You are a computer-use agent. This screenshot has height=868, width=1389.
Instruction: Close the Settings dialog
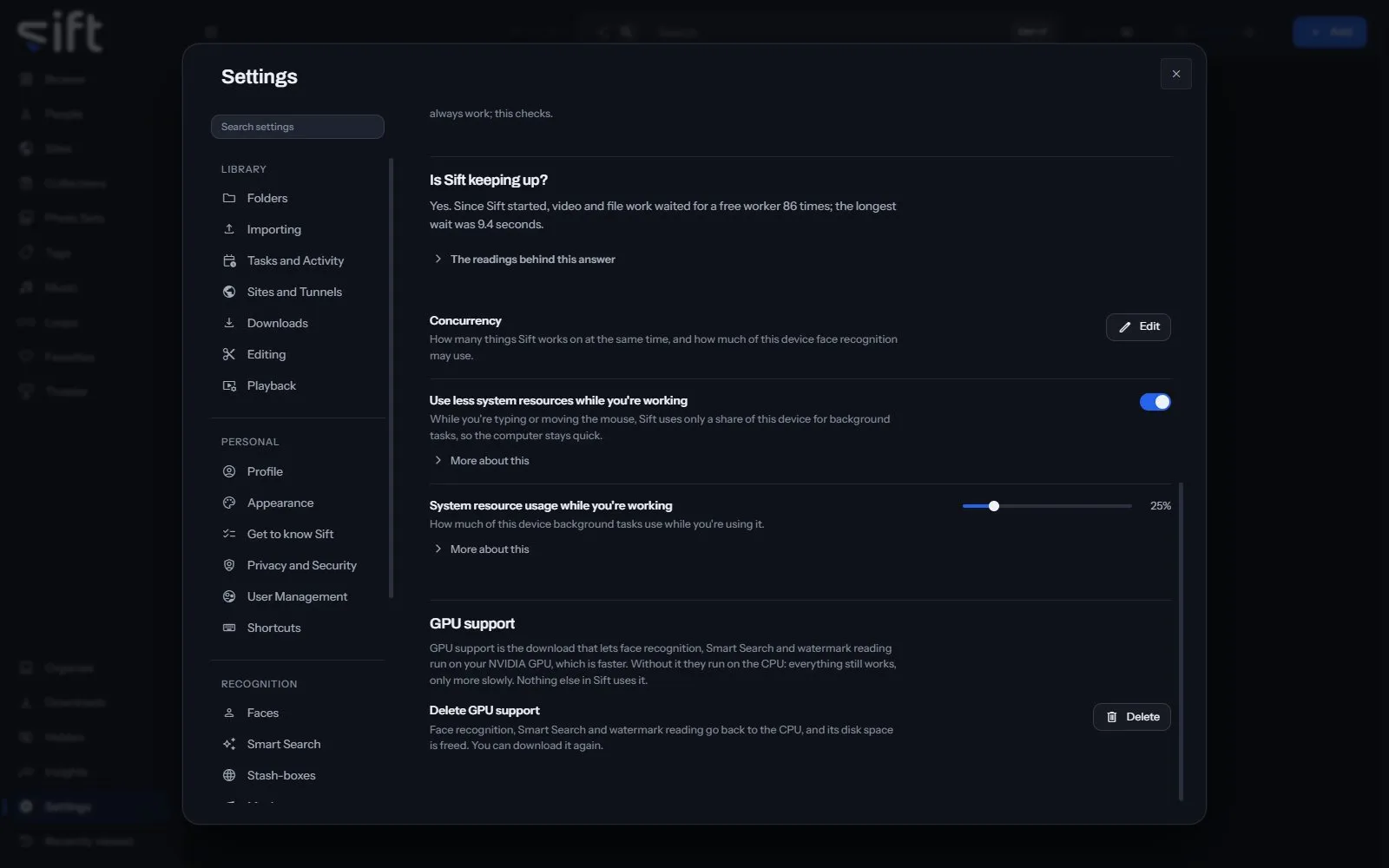pyautogui.click(x=1176, y=74)
